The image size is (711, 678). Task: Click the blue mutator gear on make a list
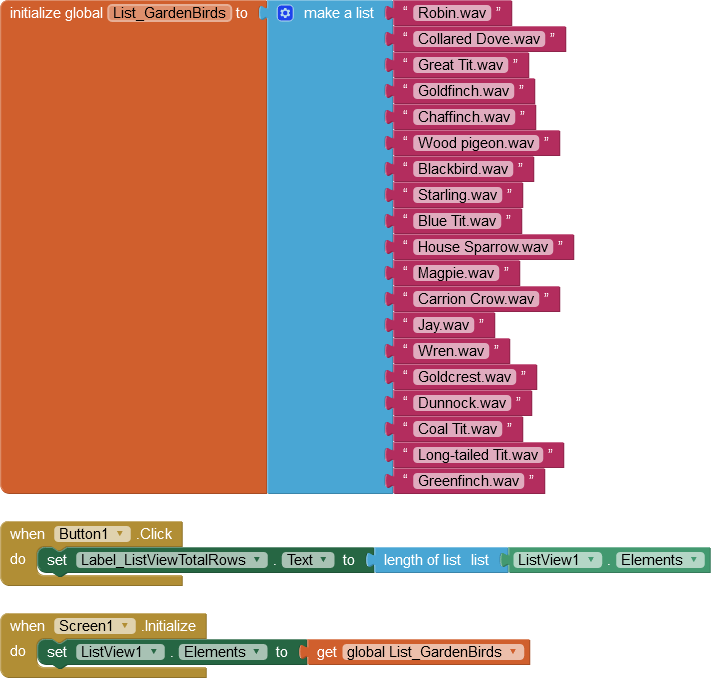[x=285, y=13]
